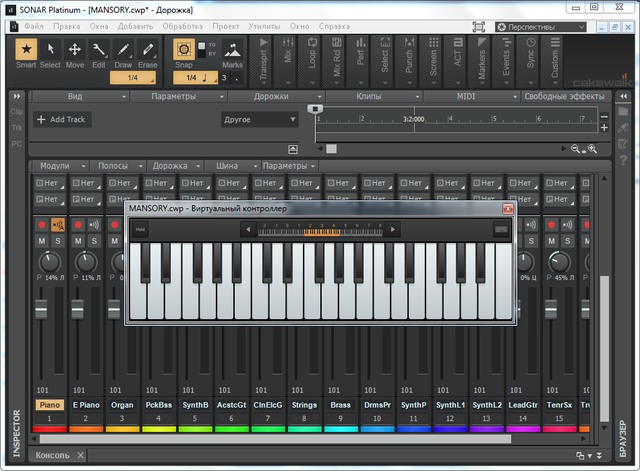
Task: Mute the Piano track
Action: point(42,241)
